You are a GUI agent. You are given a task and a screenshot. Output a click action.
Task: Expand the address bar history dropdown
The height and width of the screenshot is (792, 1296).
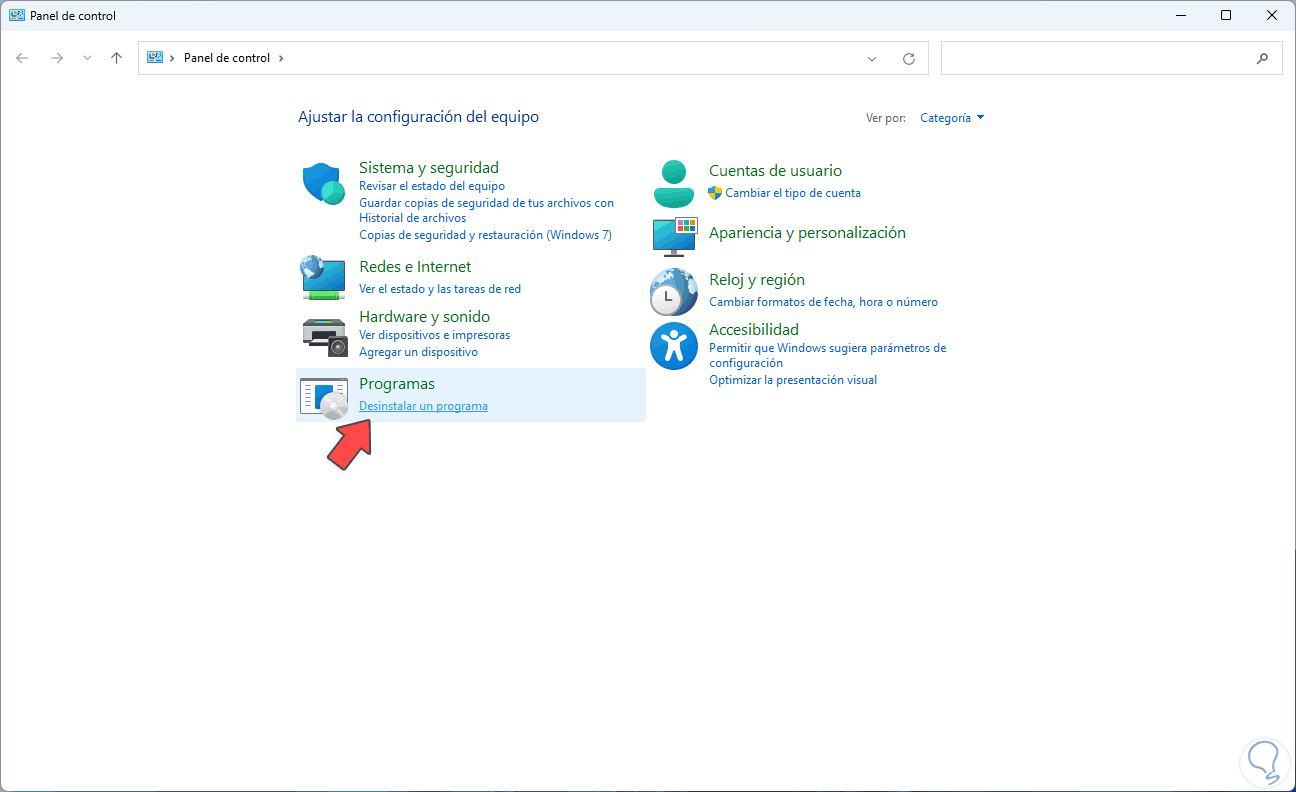pos(873,58)
